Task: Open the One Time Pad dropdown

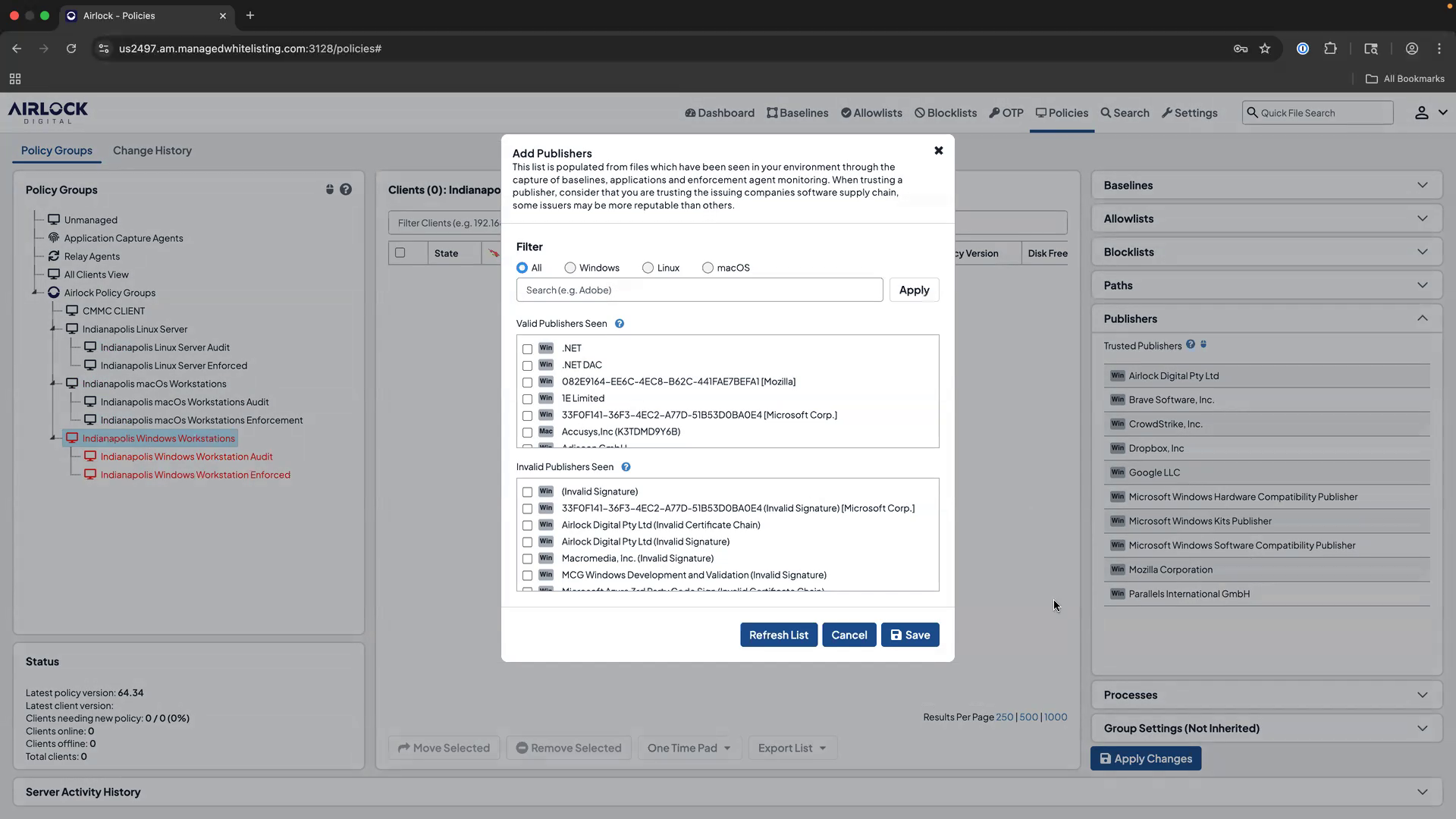Action: [689, 748]
